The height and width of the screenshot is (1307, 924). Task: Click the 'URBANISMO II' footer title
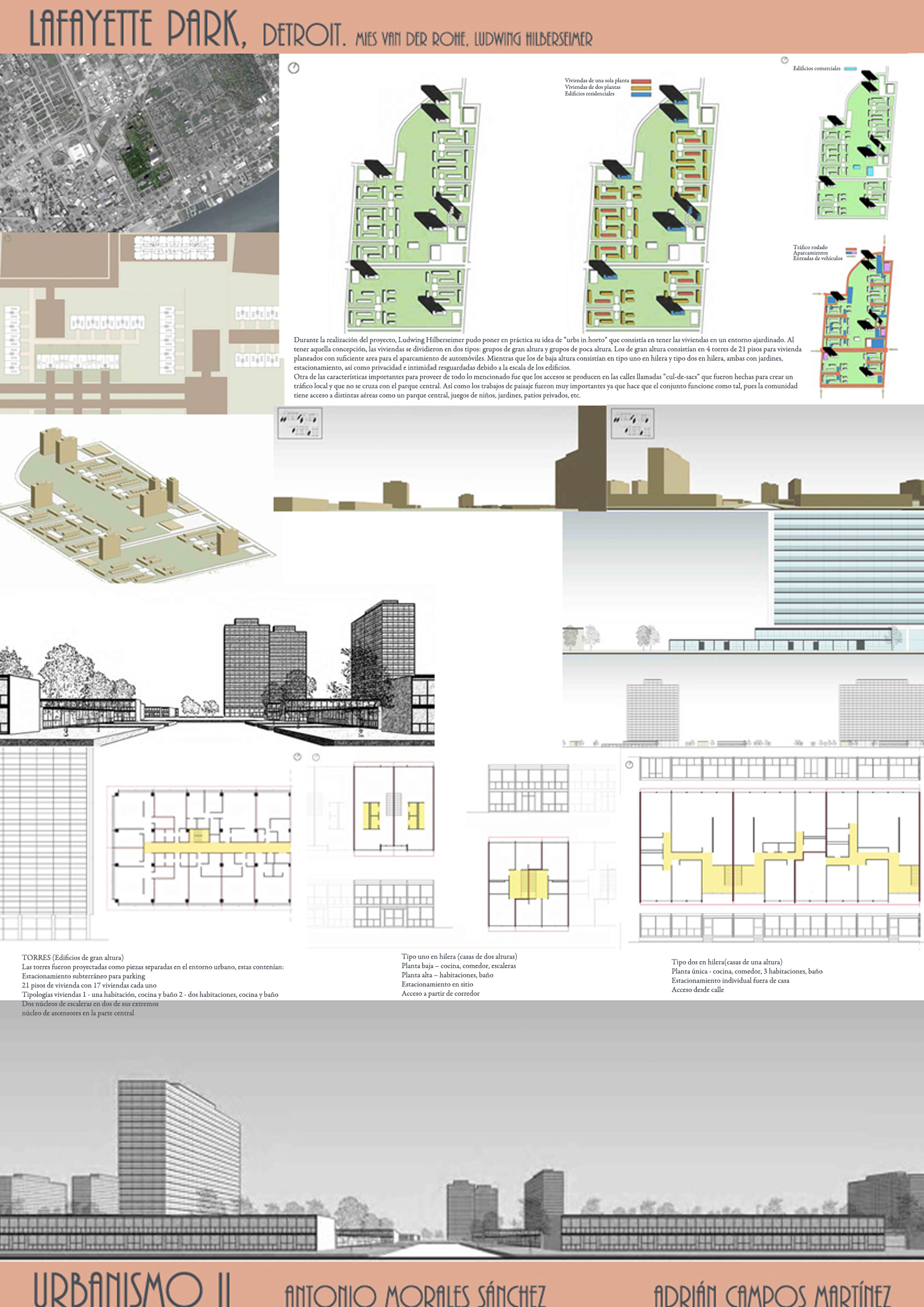(x=132, y=1289)
